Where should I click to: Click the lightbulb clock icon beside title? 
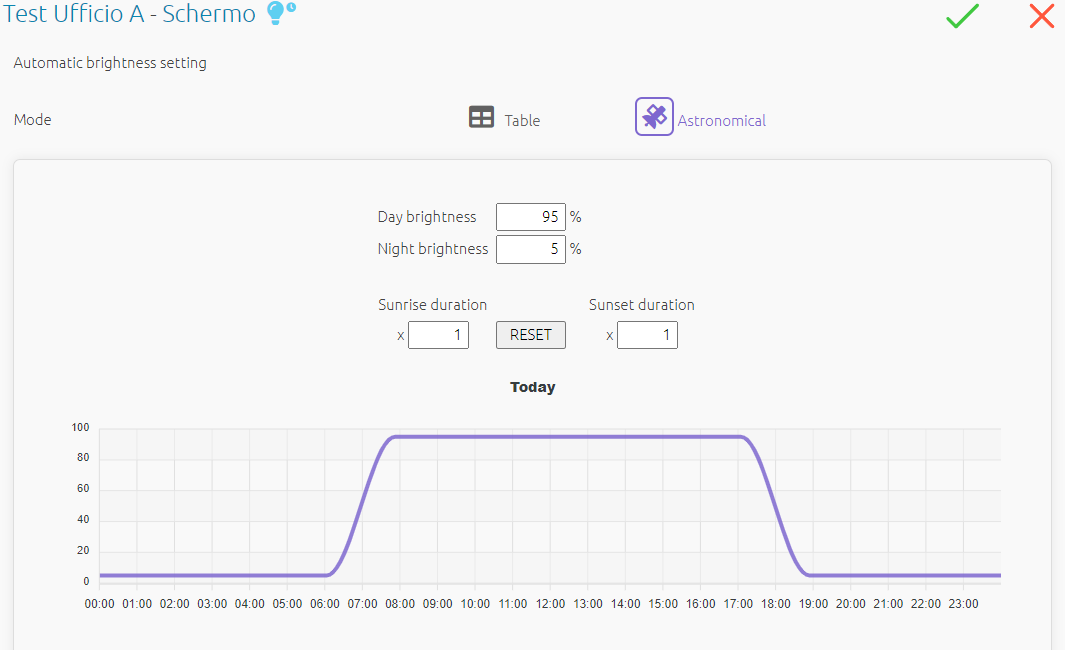[281, 14]
